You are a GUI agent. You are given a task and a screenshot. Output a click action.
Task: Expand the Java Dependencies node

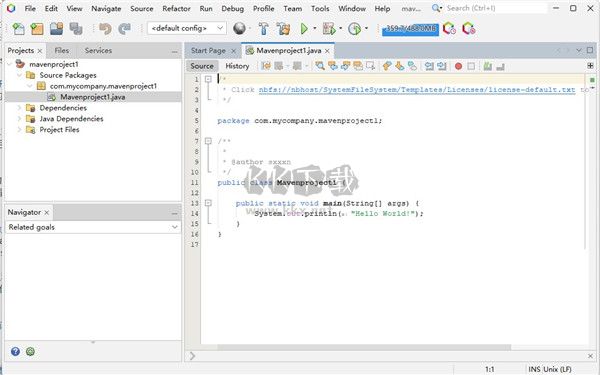(19, 119)
